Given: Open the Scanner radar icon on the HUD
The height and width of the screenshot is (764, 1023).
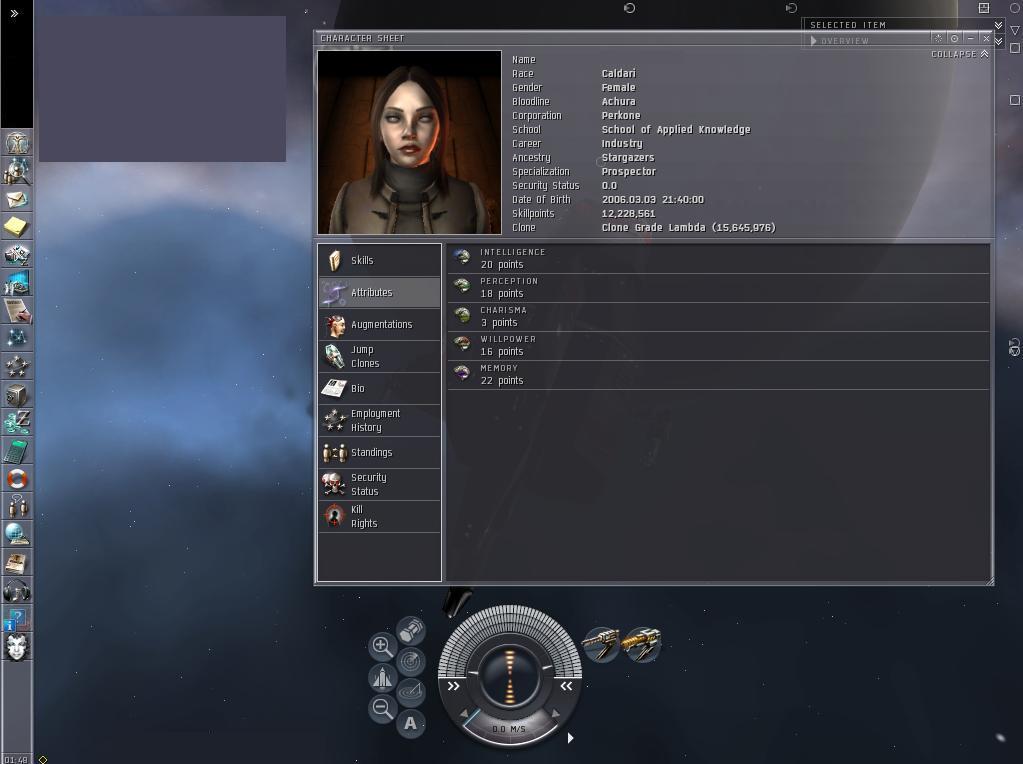Looking at the screenshot, I should pos(410,662).
